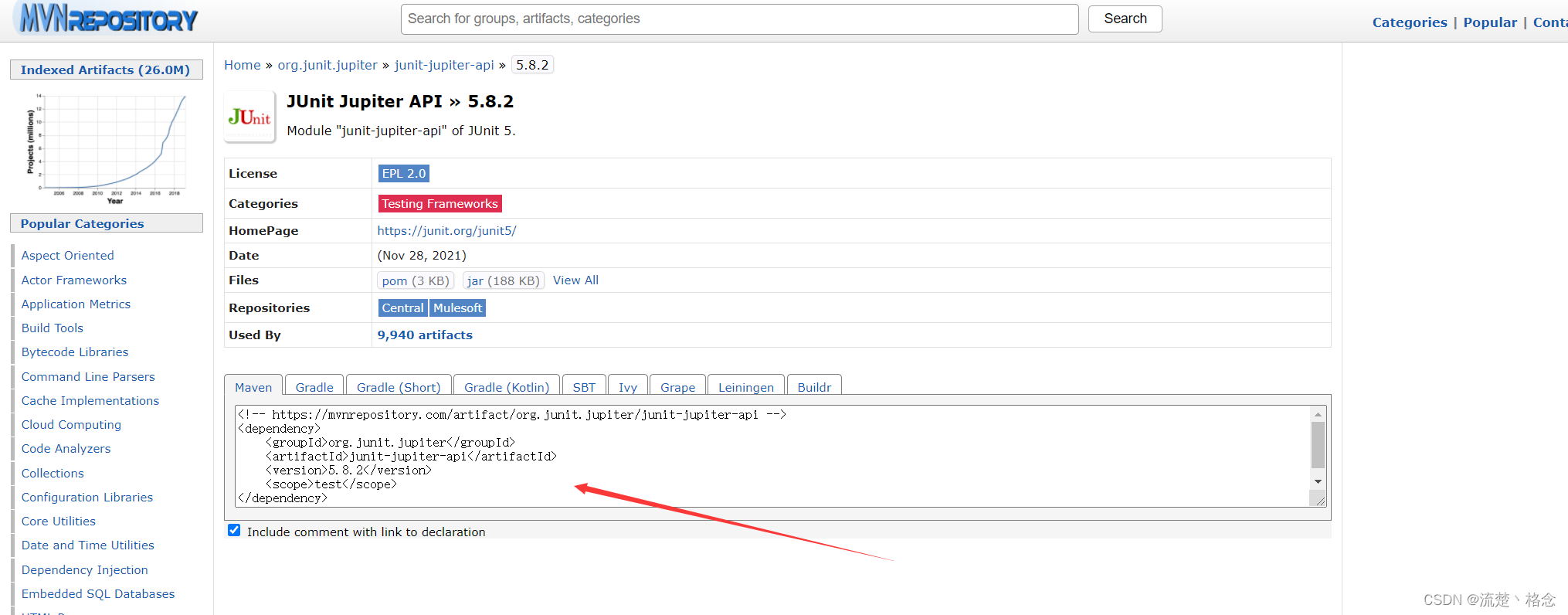Open Bytecode Libraries category
Image resolution: width=1568 pixels, height=615 pixels.
point(75,352)
